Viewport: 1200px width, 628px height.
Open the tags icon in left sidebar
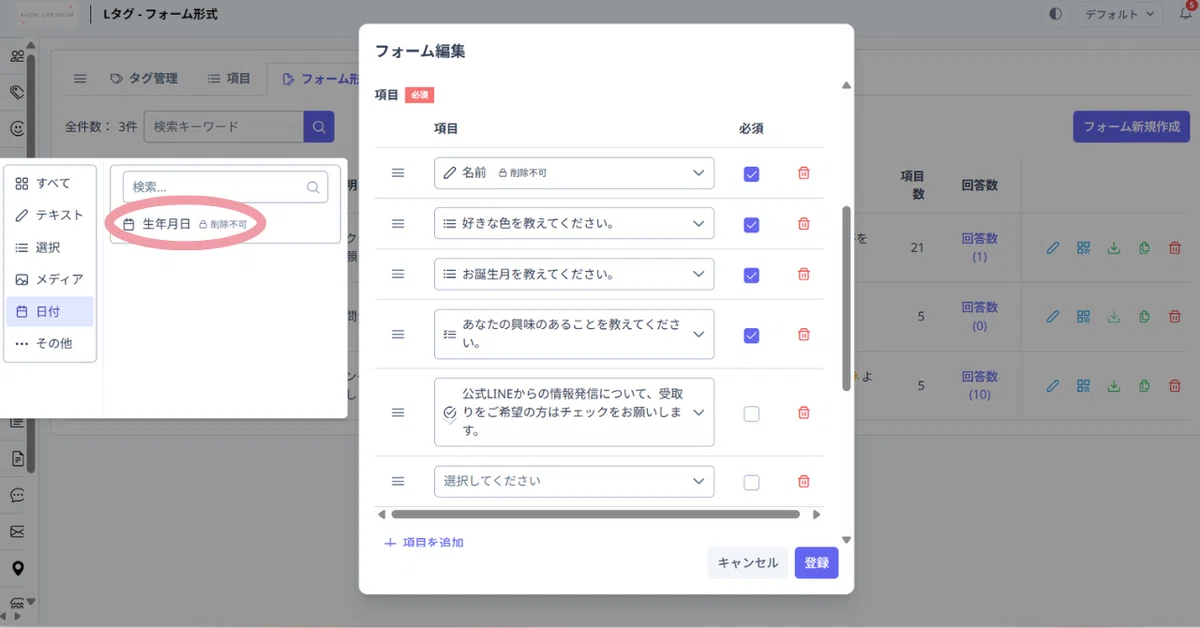[17, 92]
